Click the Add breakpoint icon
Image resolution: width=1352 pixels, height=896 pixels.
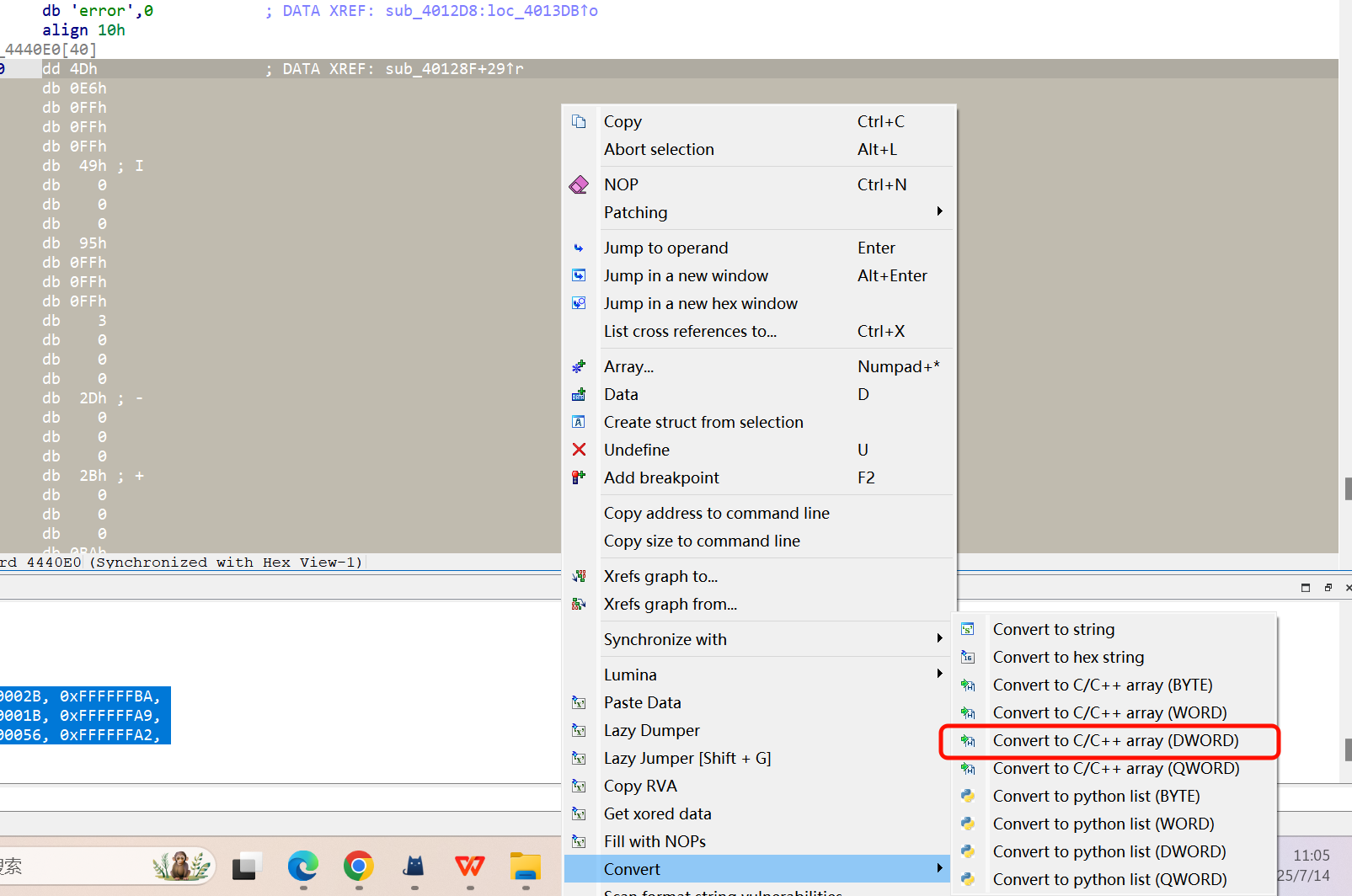pyautogui.click(x=579, y=477)
